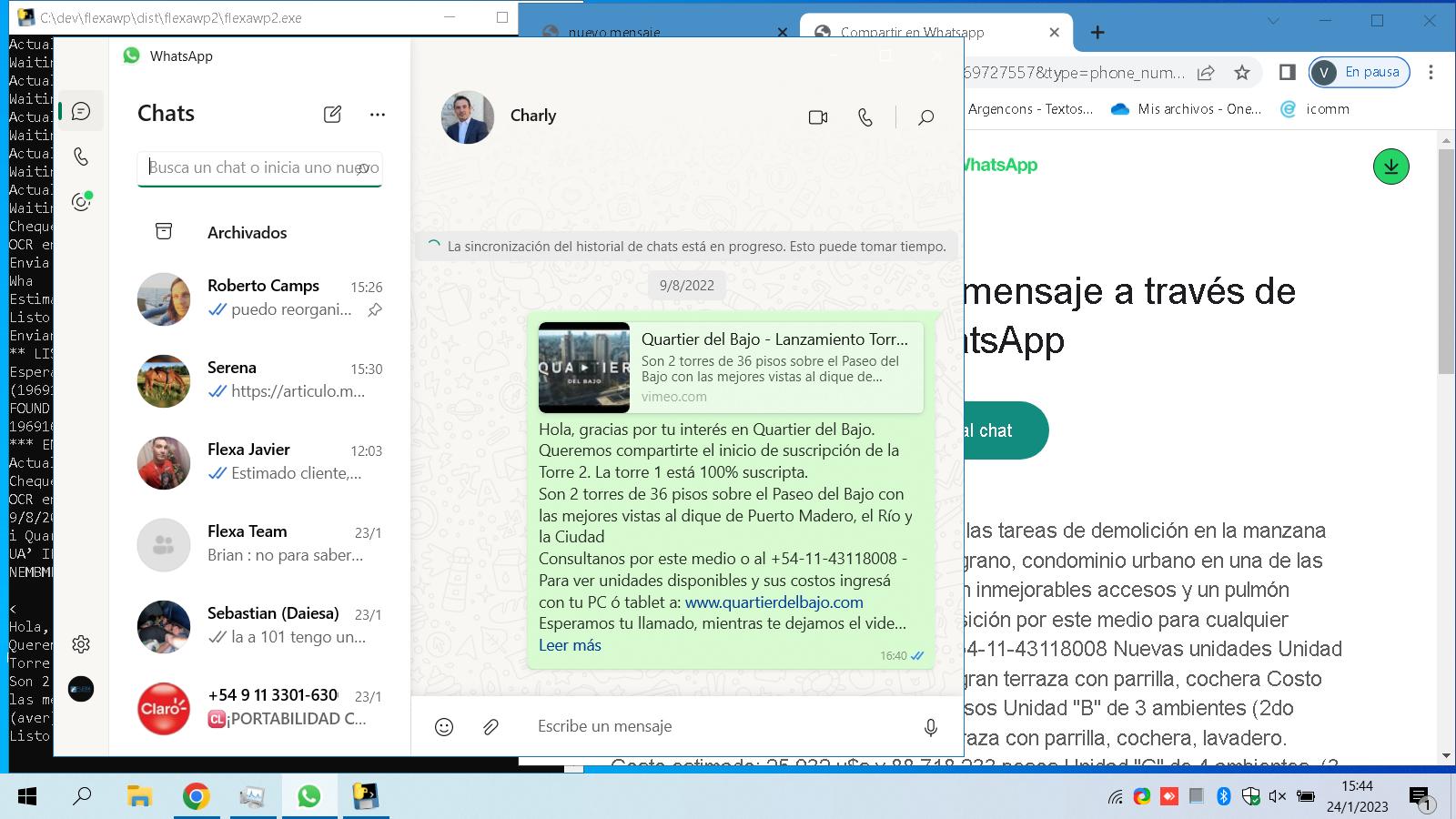The width and height of the screenshot is (1456, 819).
Task: Click the green chat button on web page
Action: tap(1006, 430)
